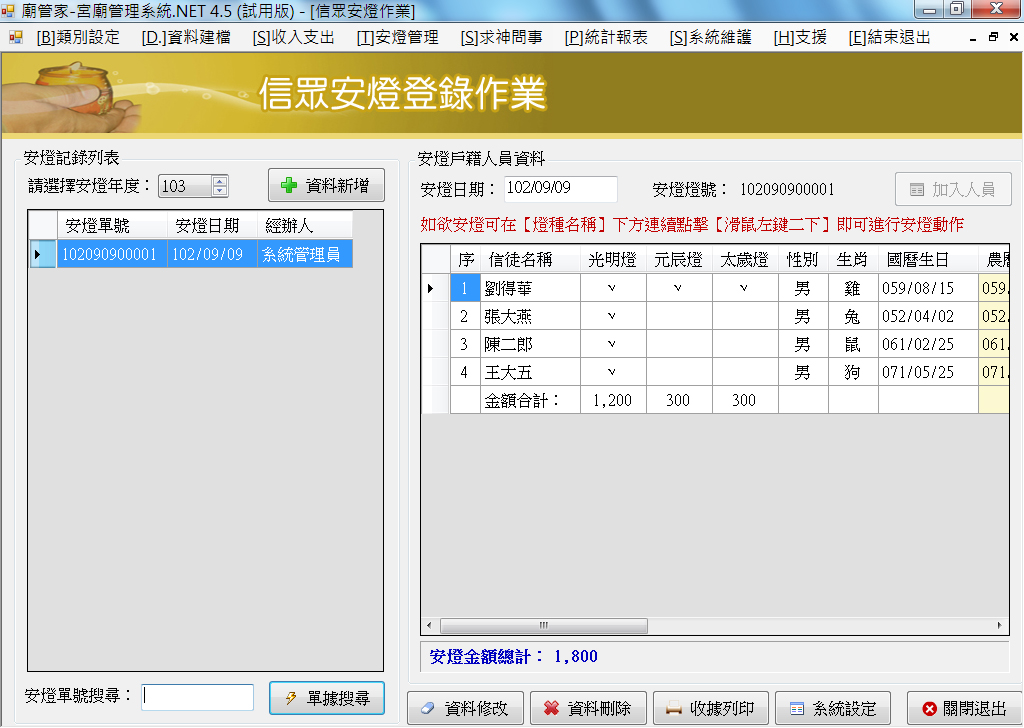
Task: Click the 單據搜尋 button
Action: 327,698
